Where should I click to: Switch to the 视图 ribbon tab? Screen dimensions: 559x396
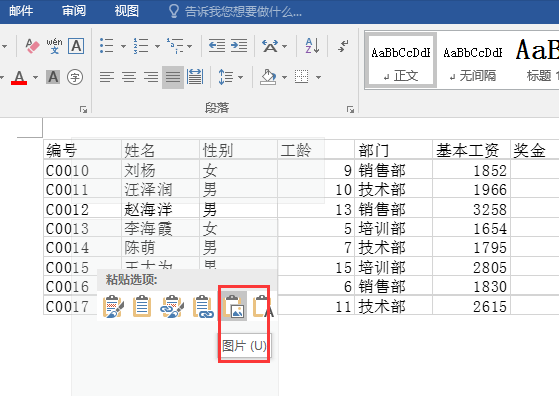click(x=127, y=11)
